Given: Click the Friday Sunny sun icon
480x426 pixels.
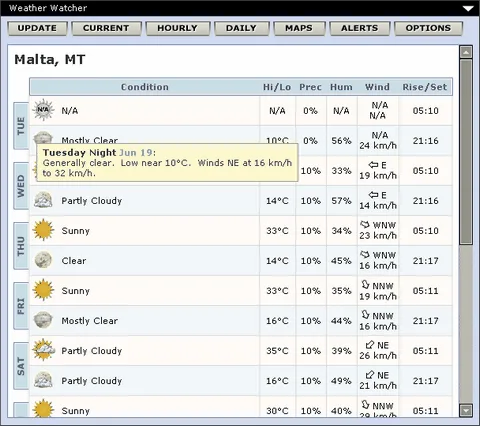Looking at the screenshot, I should 43,290.
